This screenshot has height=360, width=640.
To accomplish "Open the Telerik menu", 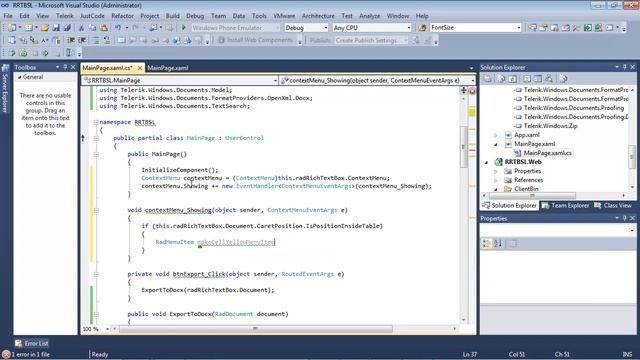I will (64, 16).
